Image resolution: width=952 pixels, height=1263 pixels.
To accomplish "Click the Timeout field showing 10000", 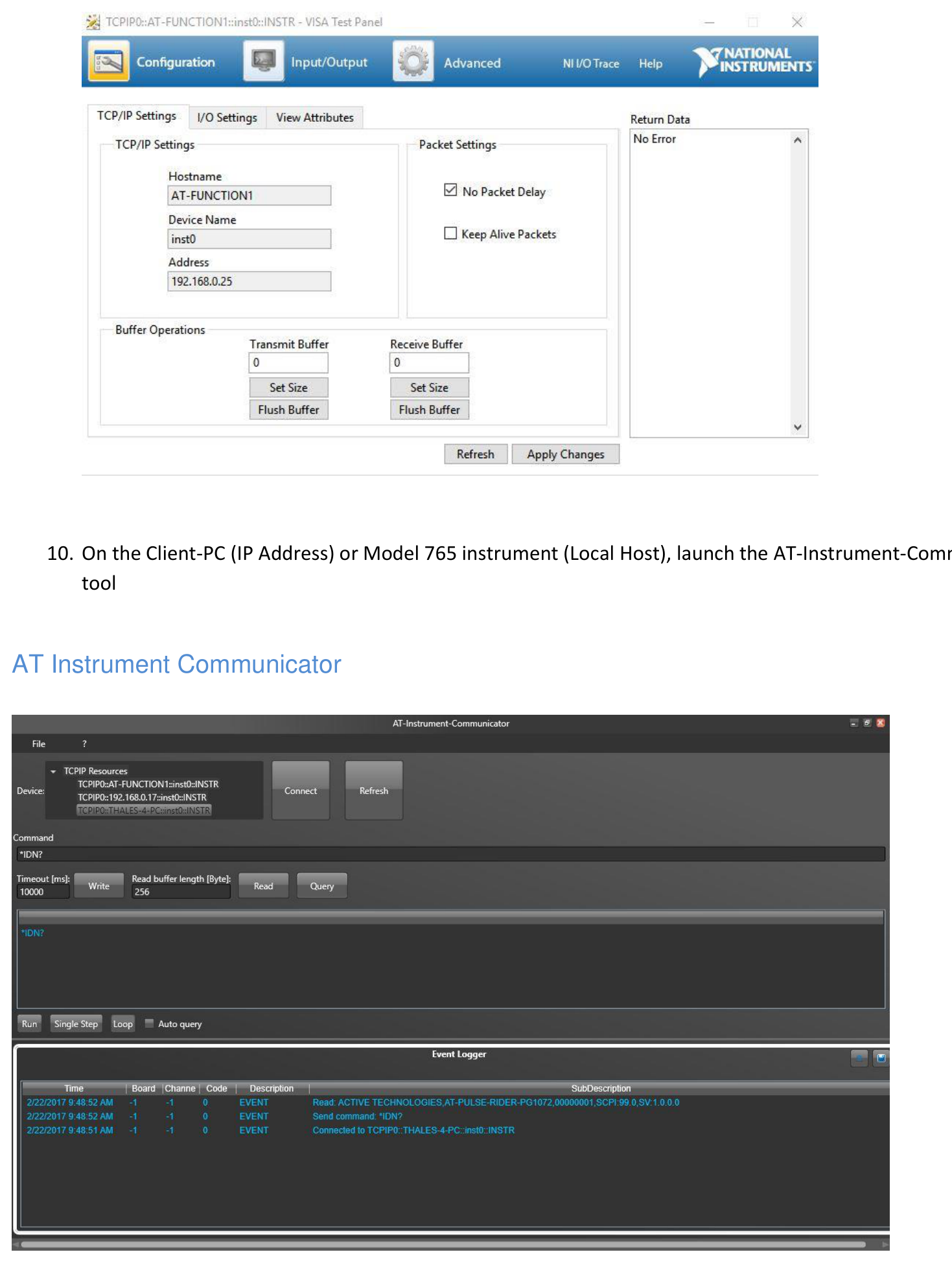I will tap(43, 892).
